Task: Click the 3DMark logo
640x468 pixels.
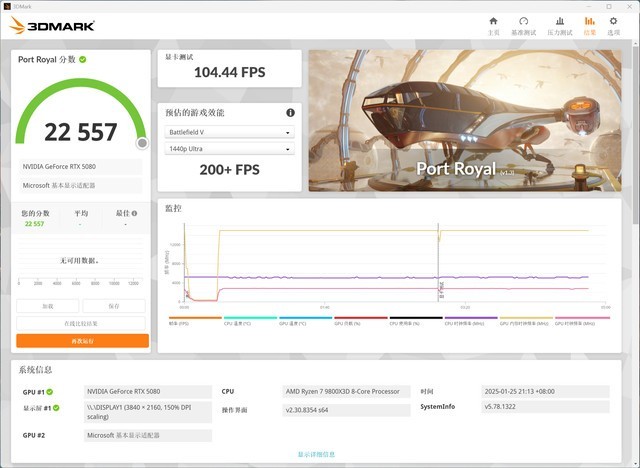Action: click(x=52, y=26)
